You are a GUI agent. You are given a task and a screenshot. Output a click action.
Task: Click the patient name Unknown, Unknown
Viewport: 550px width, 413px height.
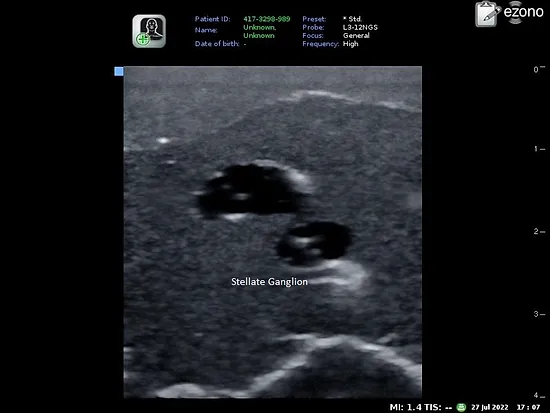click(x=260, y=31)
